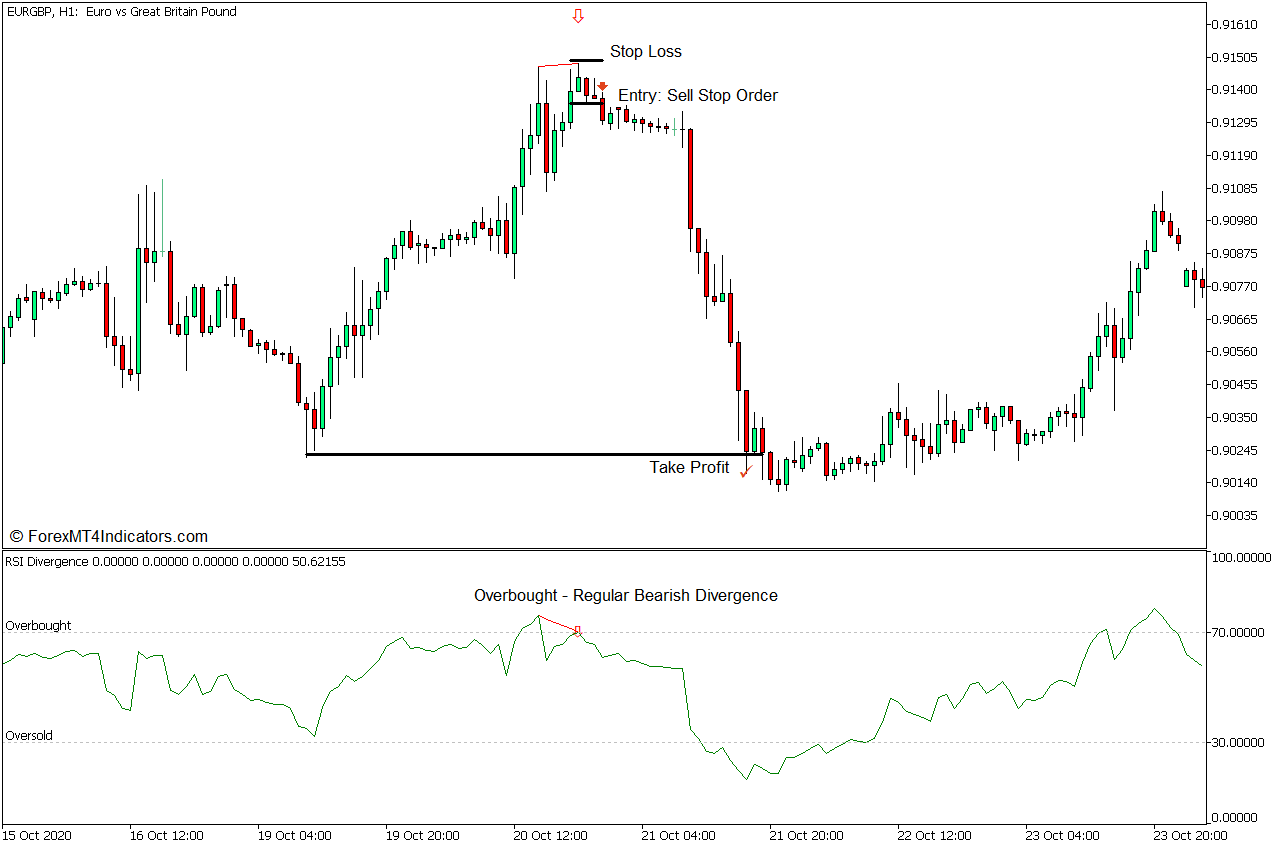Click the small pink square marker on RSI line
Screen dimensions: 1276x848
click(576, 630)
